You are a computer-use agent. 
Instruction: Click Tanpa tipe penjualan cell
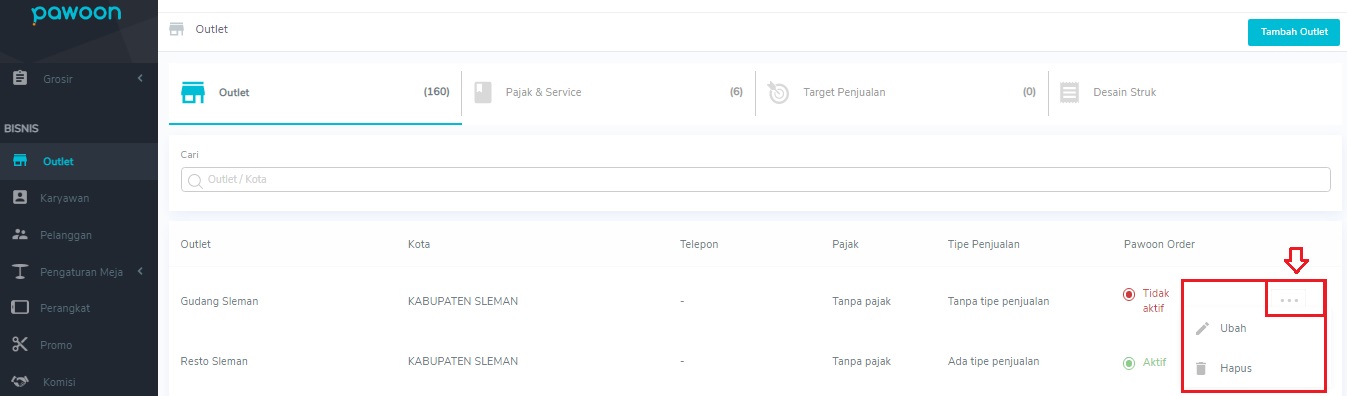click(x=998, y=301)
